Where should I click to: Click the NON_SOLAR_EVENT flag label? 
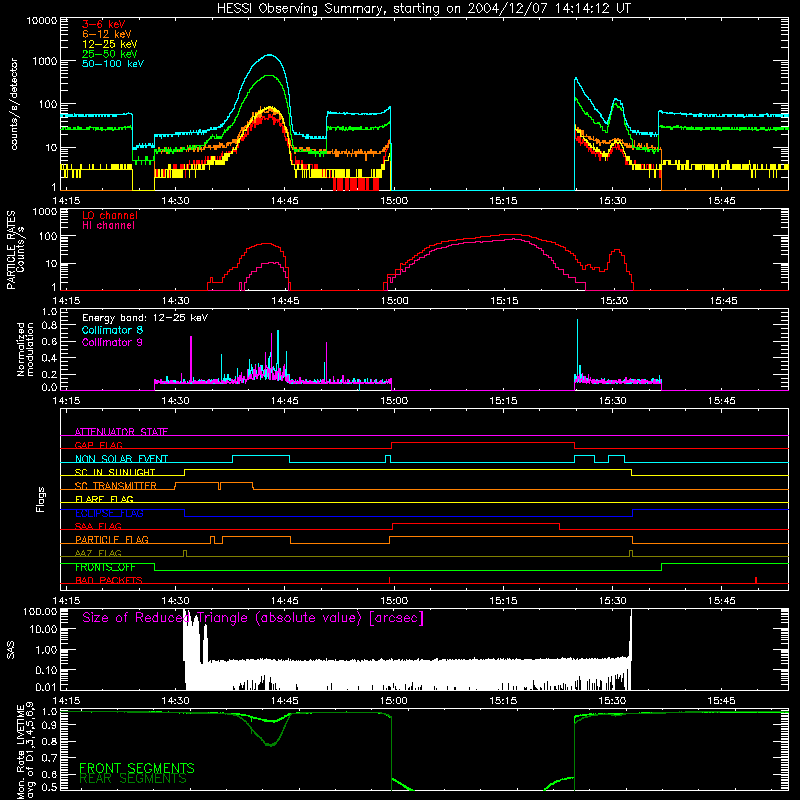[x=121, y=459]
